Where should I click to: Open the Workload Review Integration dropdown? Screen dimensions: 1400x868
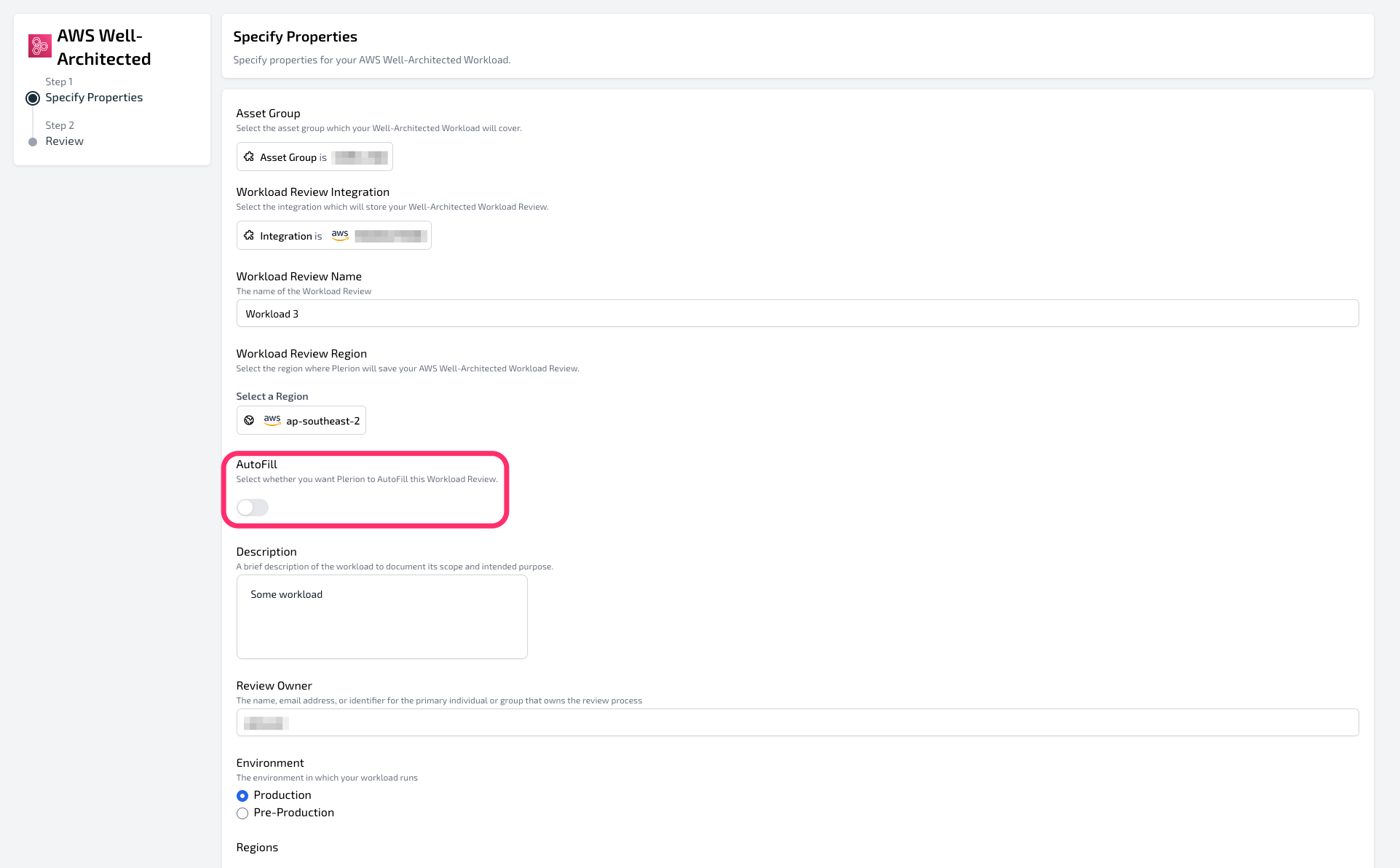(x=333, y=235)
